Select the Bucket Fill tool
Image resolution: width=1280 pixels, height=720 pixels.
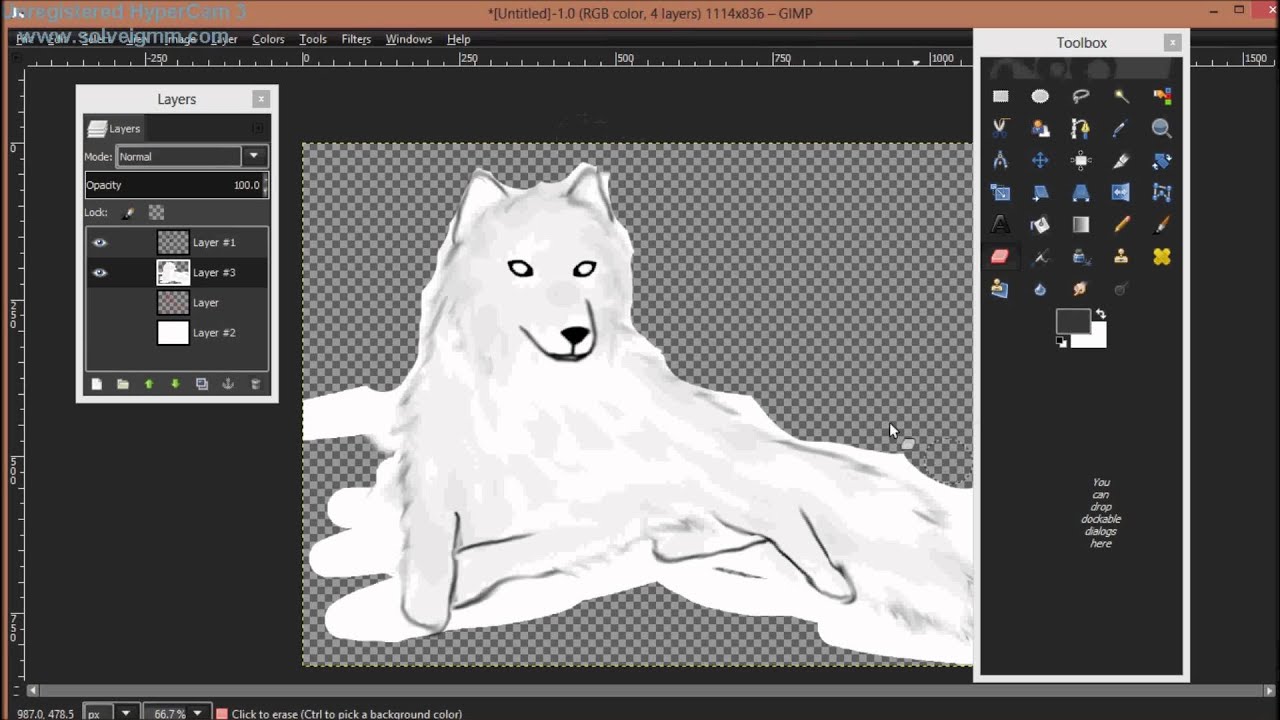coord(1040,224)
